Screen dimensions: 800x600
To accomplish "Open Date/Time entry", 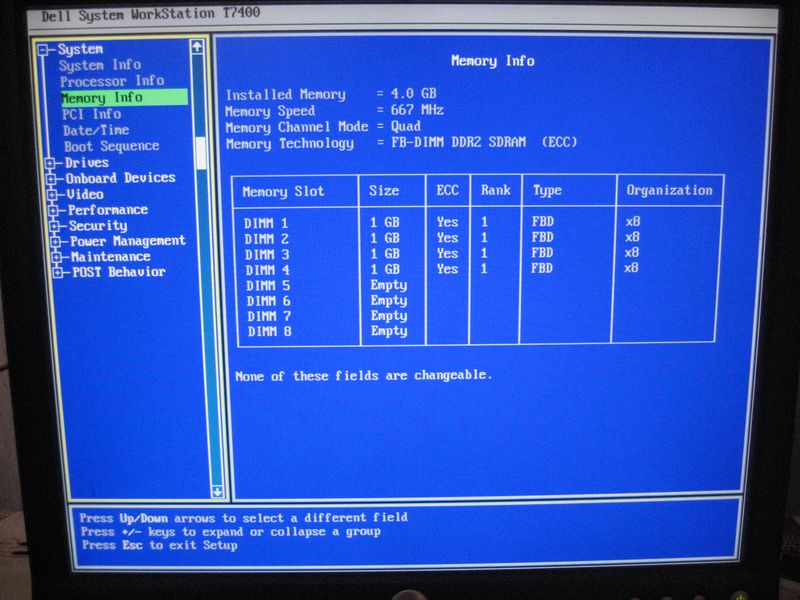I will 96,130.
